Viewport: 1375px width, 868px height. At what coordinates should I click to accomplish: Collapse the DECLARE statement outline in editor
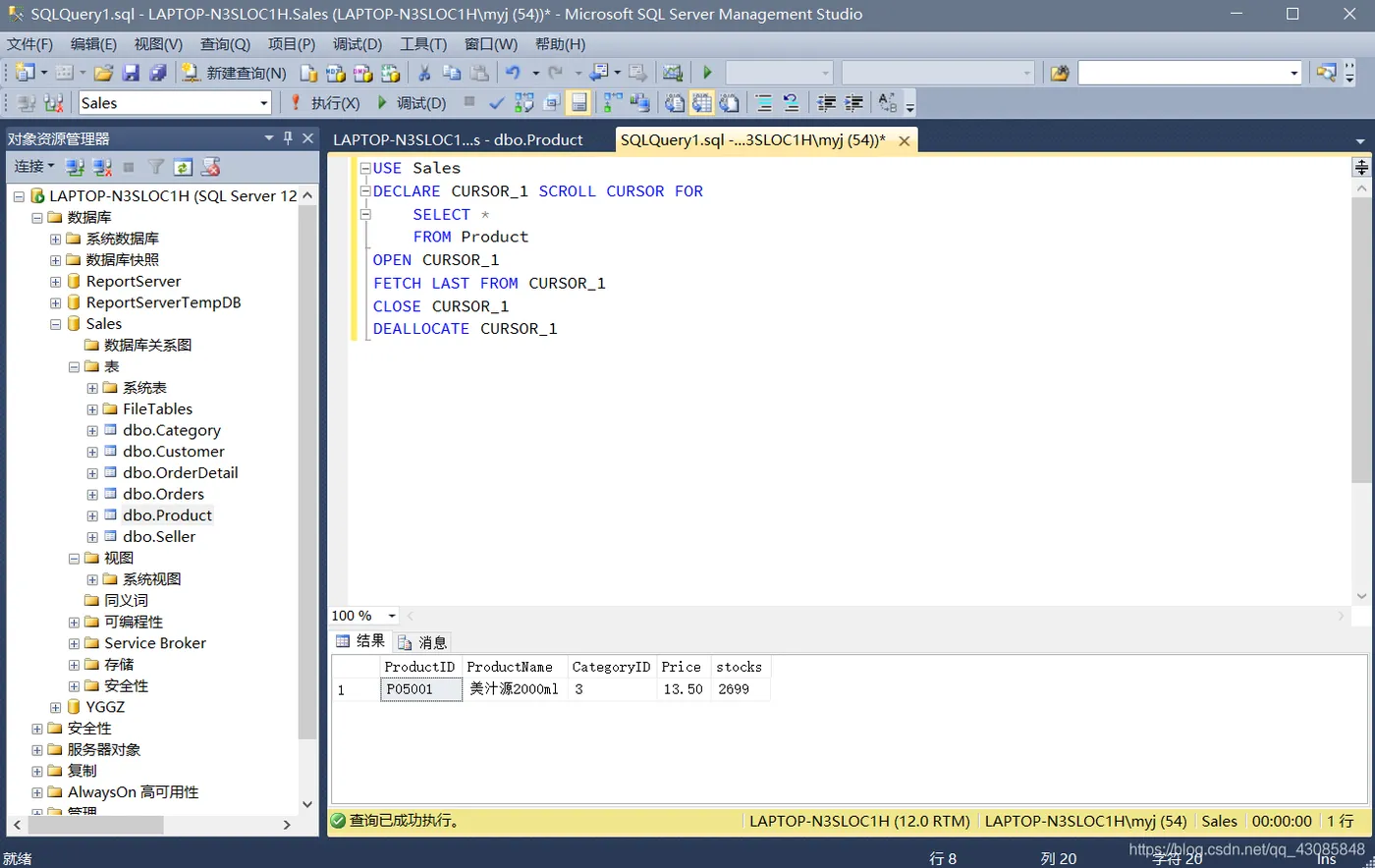[365, 191]
